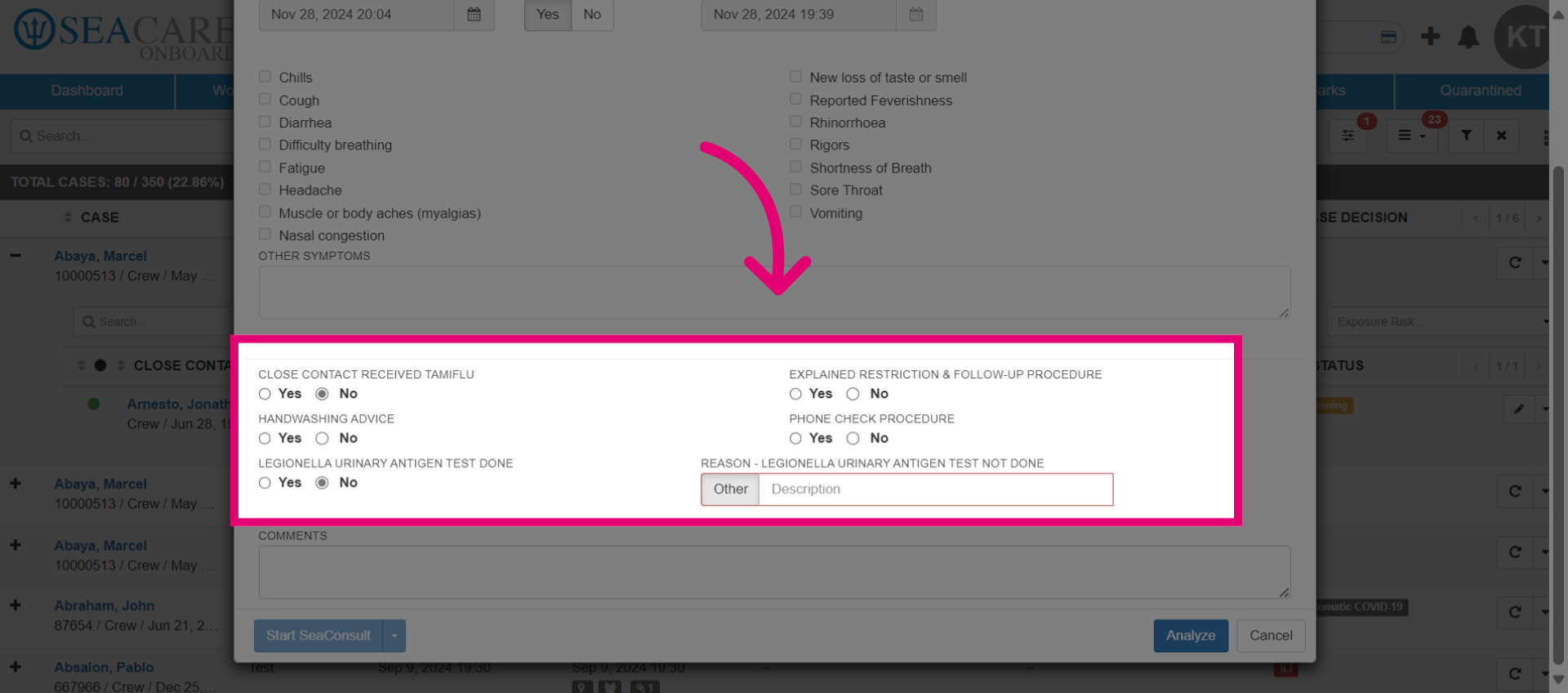Select Yes for Phone Check Procedure
This screenshot has width=1568, height=693.
click(x=795, y=439)
